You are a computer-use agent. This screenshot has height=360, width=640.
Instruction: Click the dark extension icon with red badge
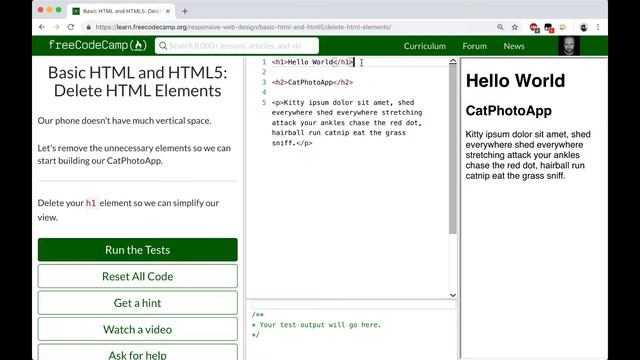[549, 28]
